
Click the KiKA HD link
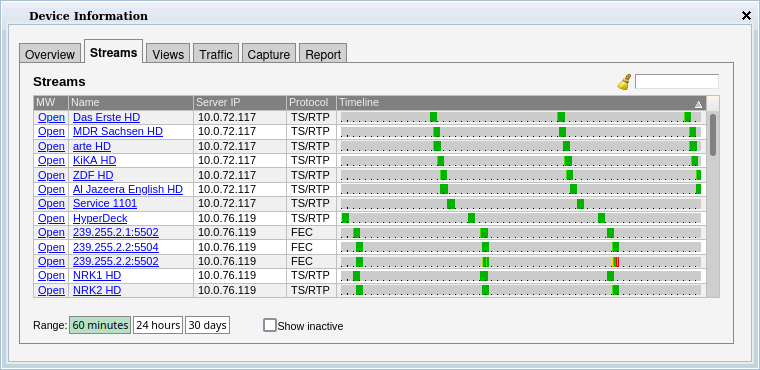pos(95,160)
